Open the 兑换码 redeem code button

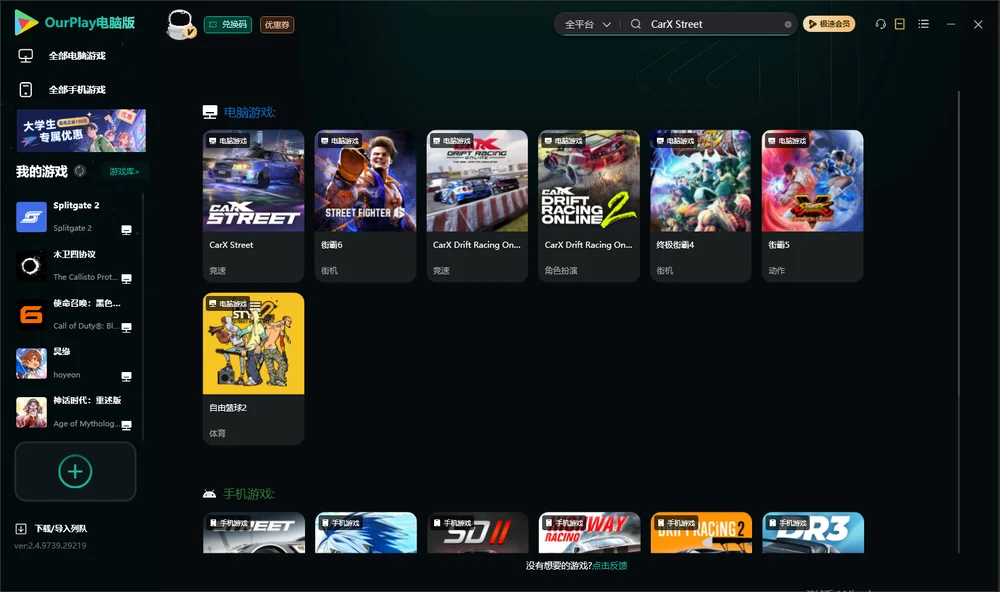[x=228, y=24]
